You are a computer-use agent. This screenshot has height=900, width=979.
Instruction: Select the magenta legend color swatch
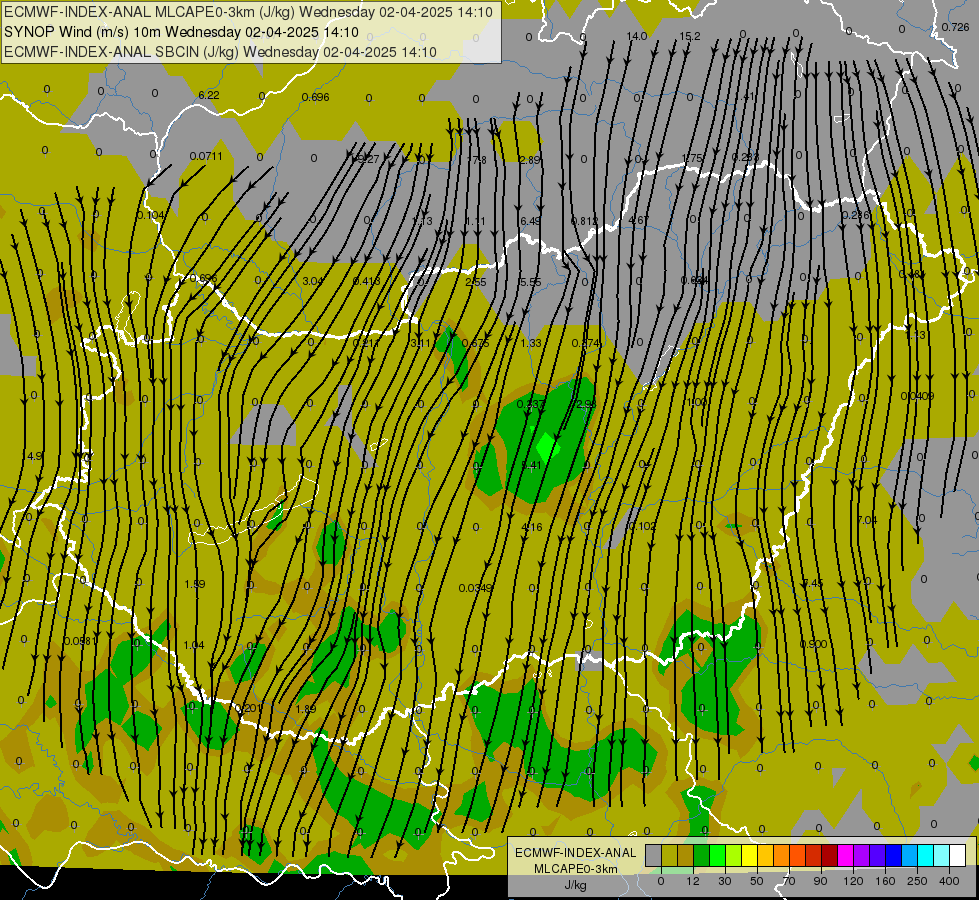[845, 855]
